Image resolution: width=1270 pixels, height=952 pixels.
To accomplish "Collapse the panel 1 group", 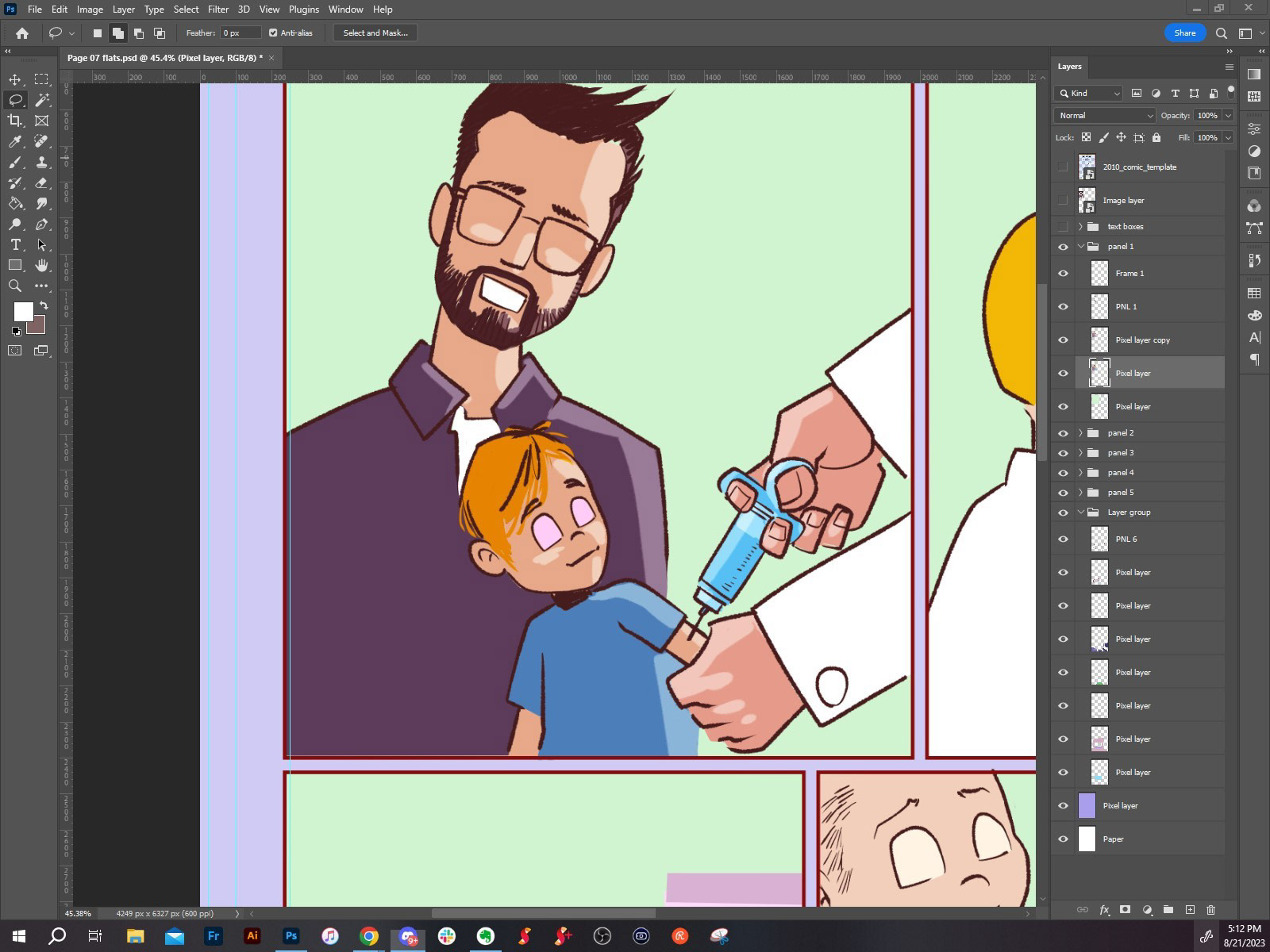I will tap(1080, 247).
